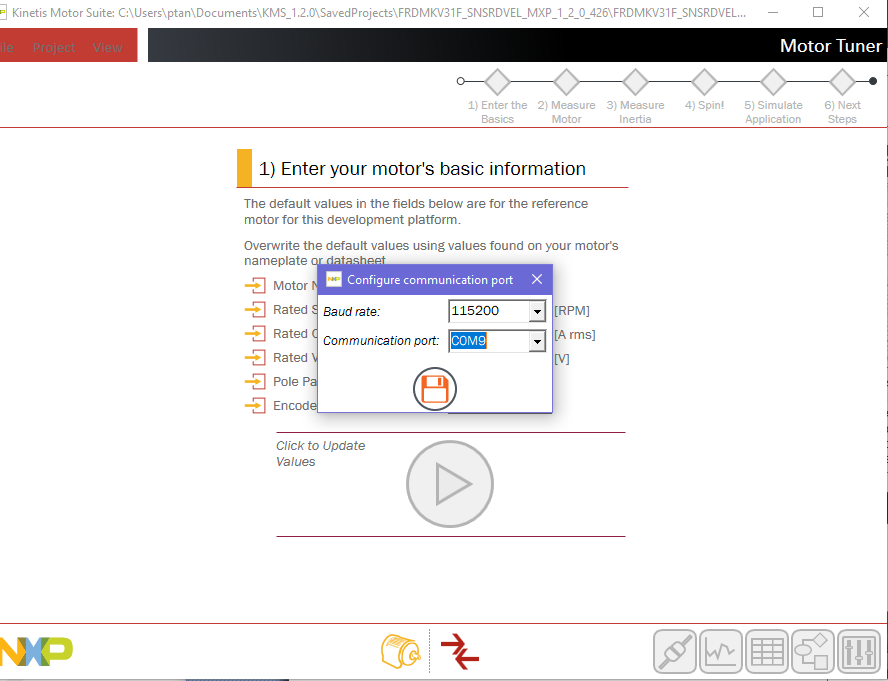Close the Configure communication port dialog
This screenshot has width=888, height=681.
(x=537, y=279)
